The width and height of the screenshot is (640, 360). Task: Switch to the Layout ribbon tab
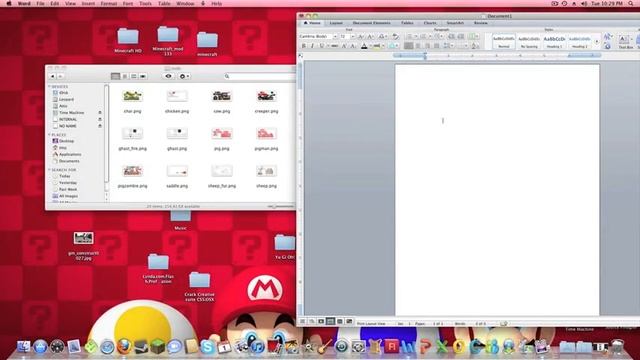(x=336, y=23)
